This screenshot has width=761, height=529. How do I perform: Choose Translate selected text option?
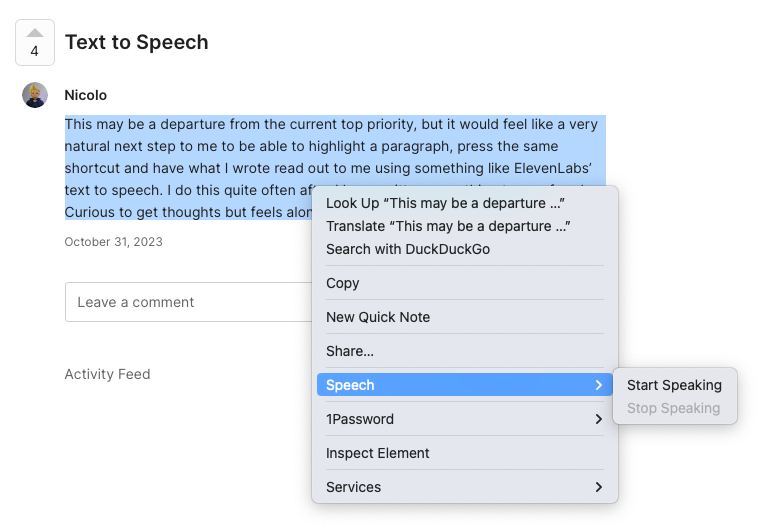(x=447, y=226)
